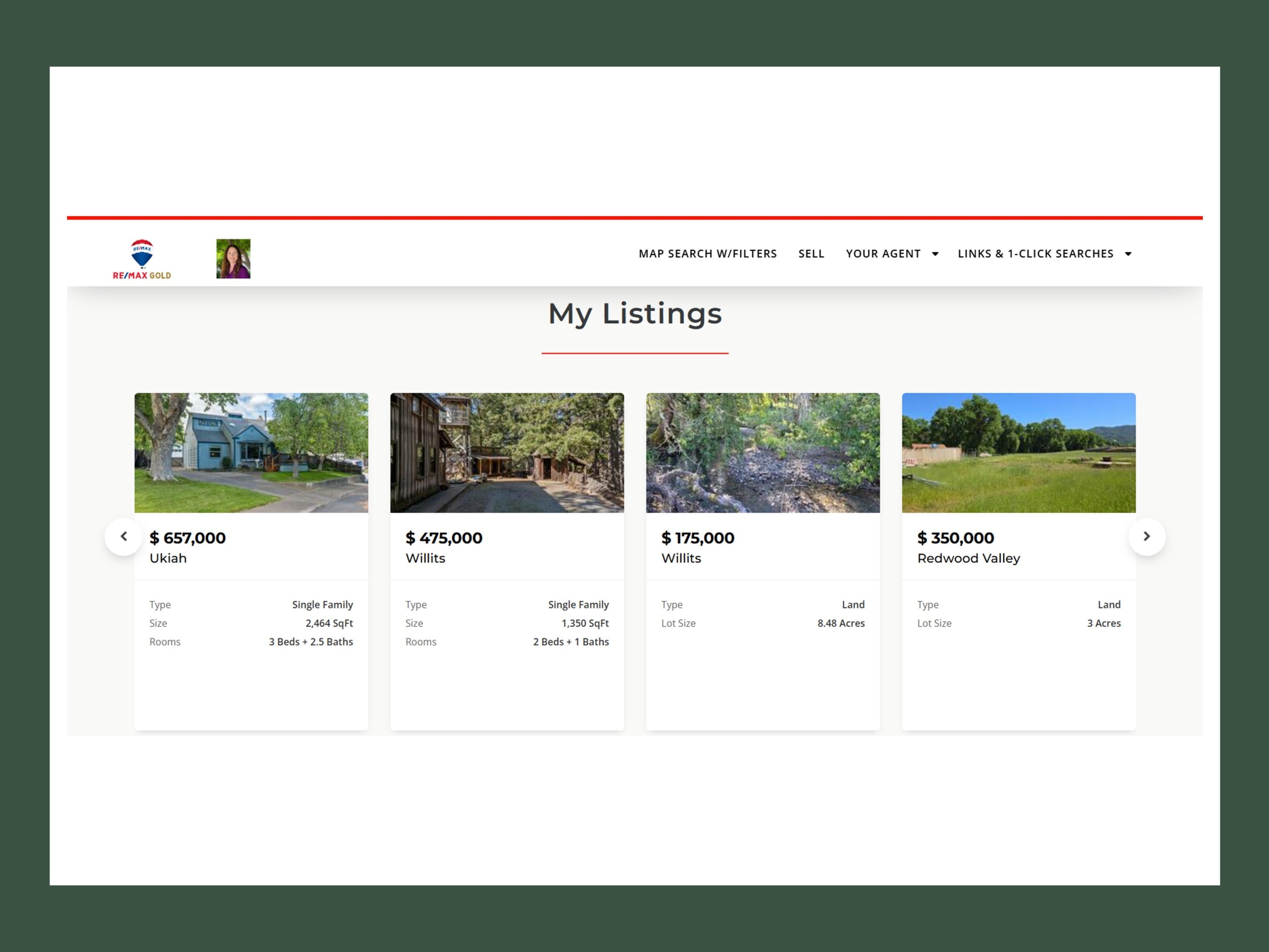The image size is (1269, 952).
Task: Click Single Family type in Ukiah card
Action: [x=323, y=605]
